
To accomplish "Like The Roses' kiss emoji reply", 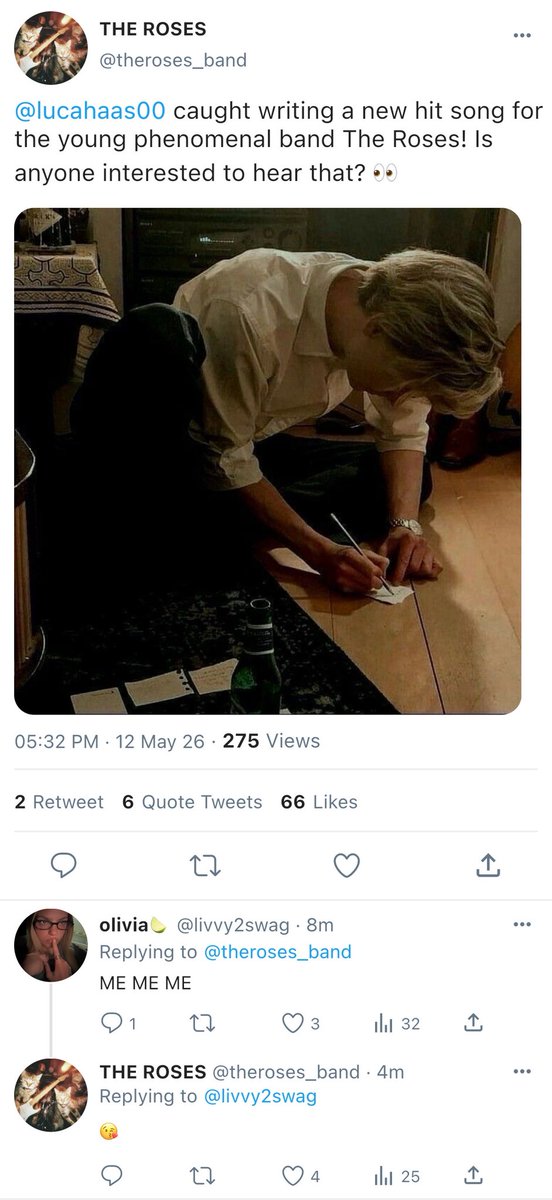I will pyautogui.click(x=300, y=1174).
